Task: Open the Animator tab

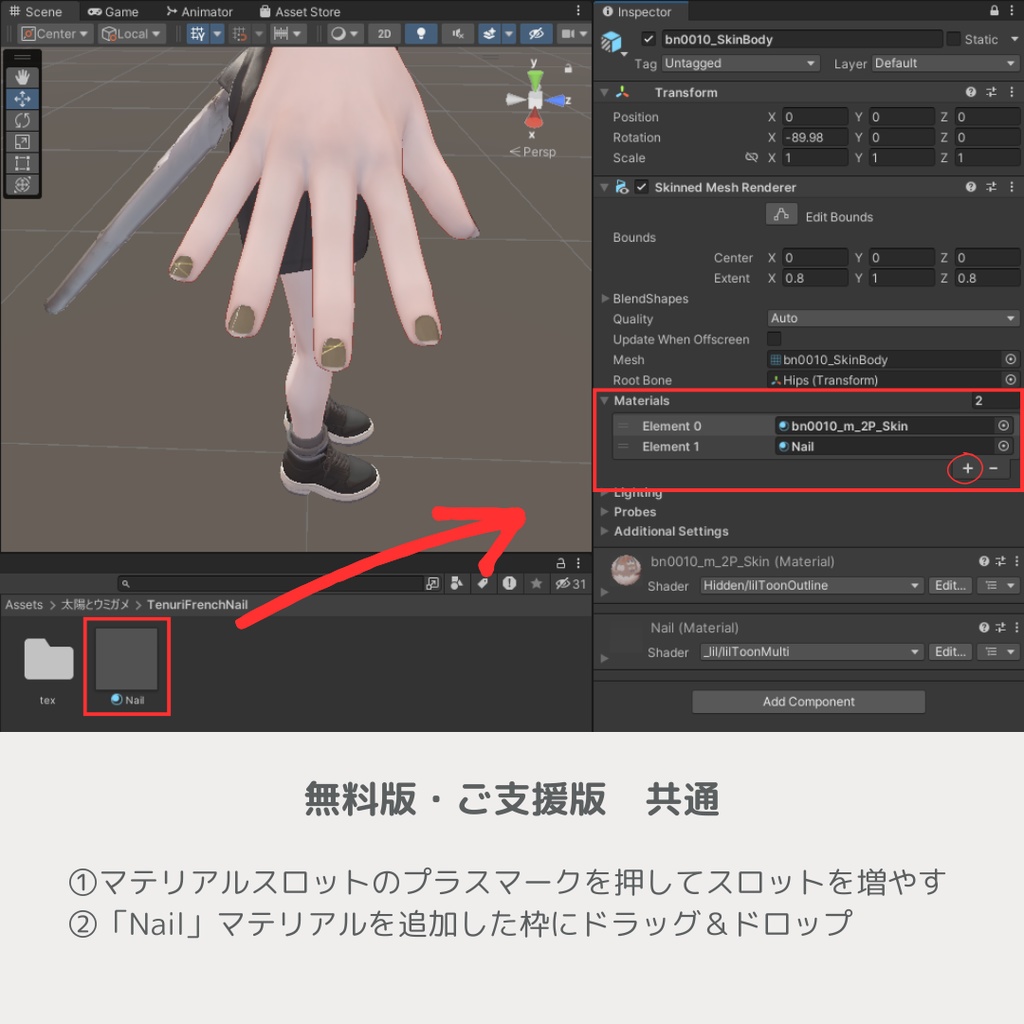Action: click(200, 12)
